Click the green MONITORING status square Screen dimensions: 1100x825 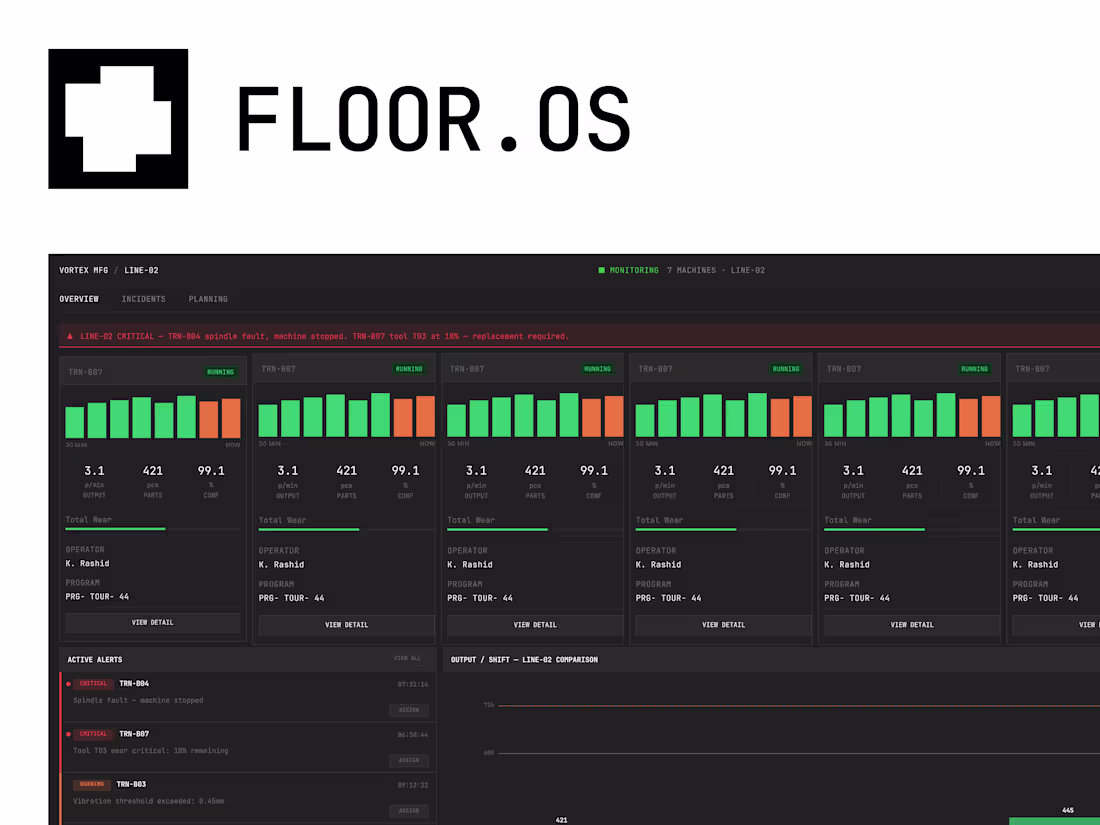tap(601, 270)
